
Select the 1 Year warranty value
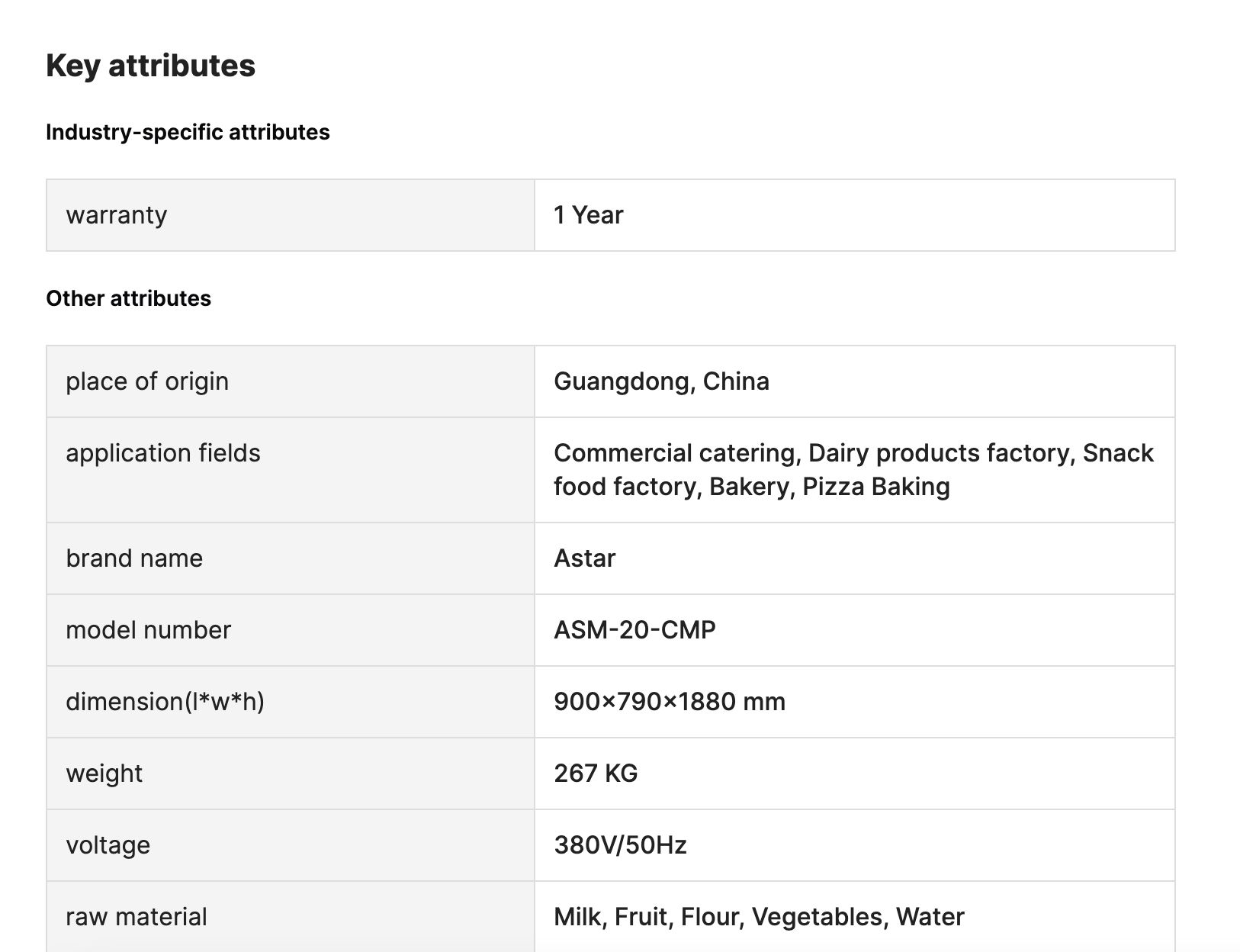click(588, 215)
